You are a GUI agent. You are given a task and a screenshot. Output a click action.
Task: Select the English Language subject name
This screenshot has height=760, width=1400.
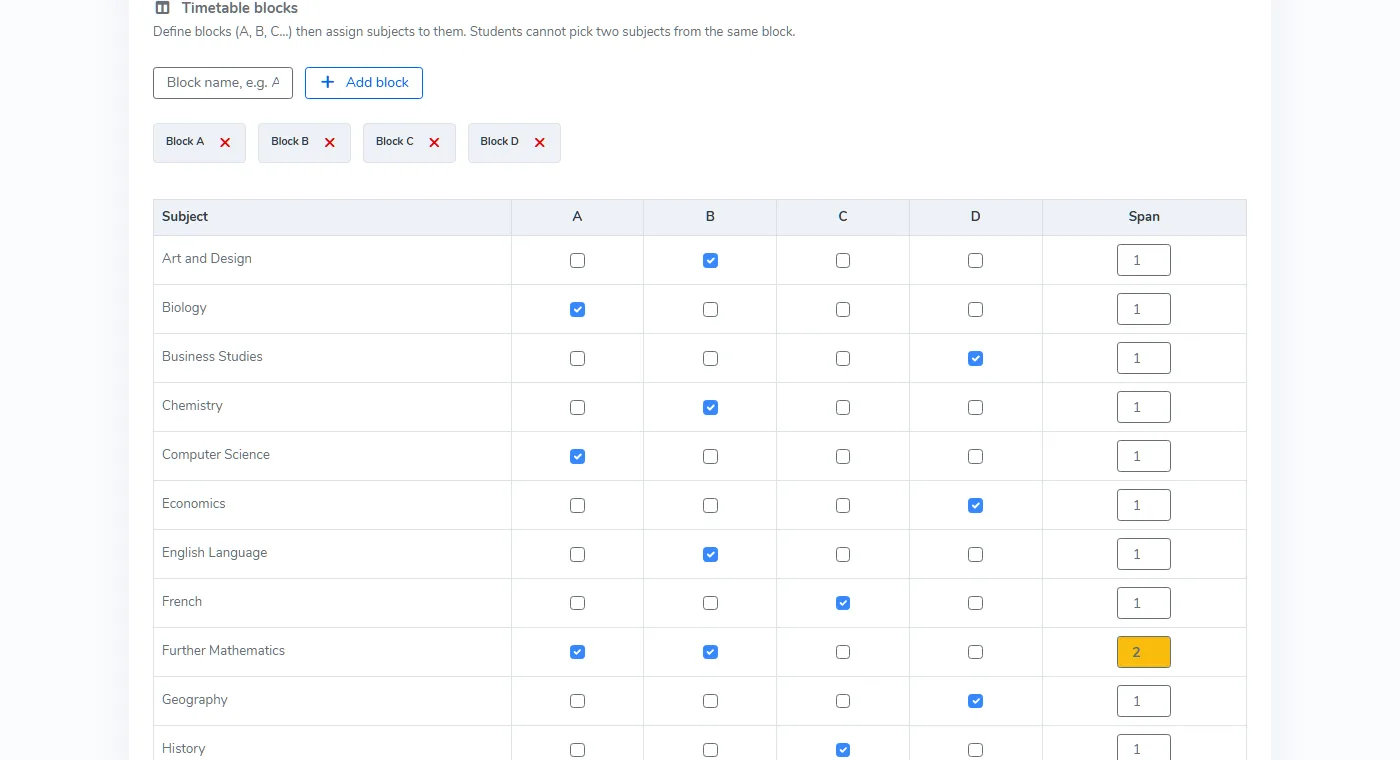(214, 552)
